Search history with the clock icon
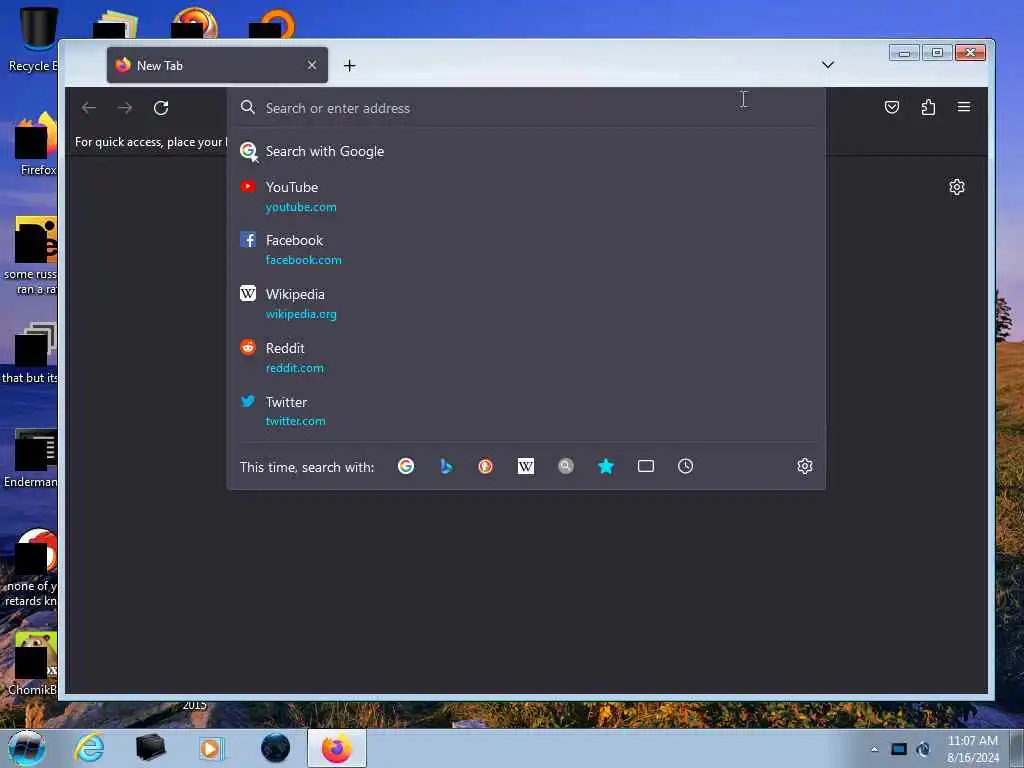 point(686,466)
